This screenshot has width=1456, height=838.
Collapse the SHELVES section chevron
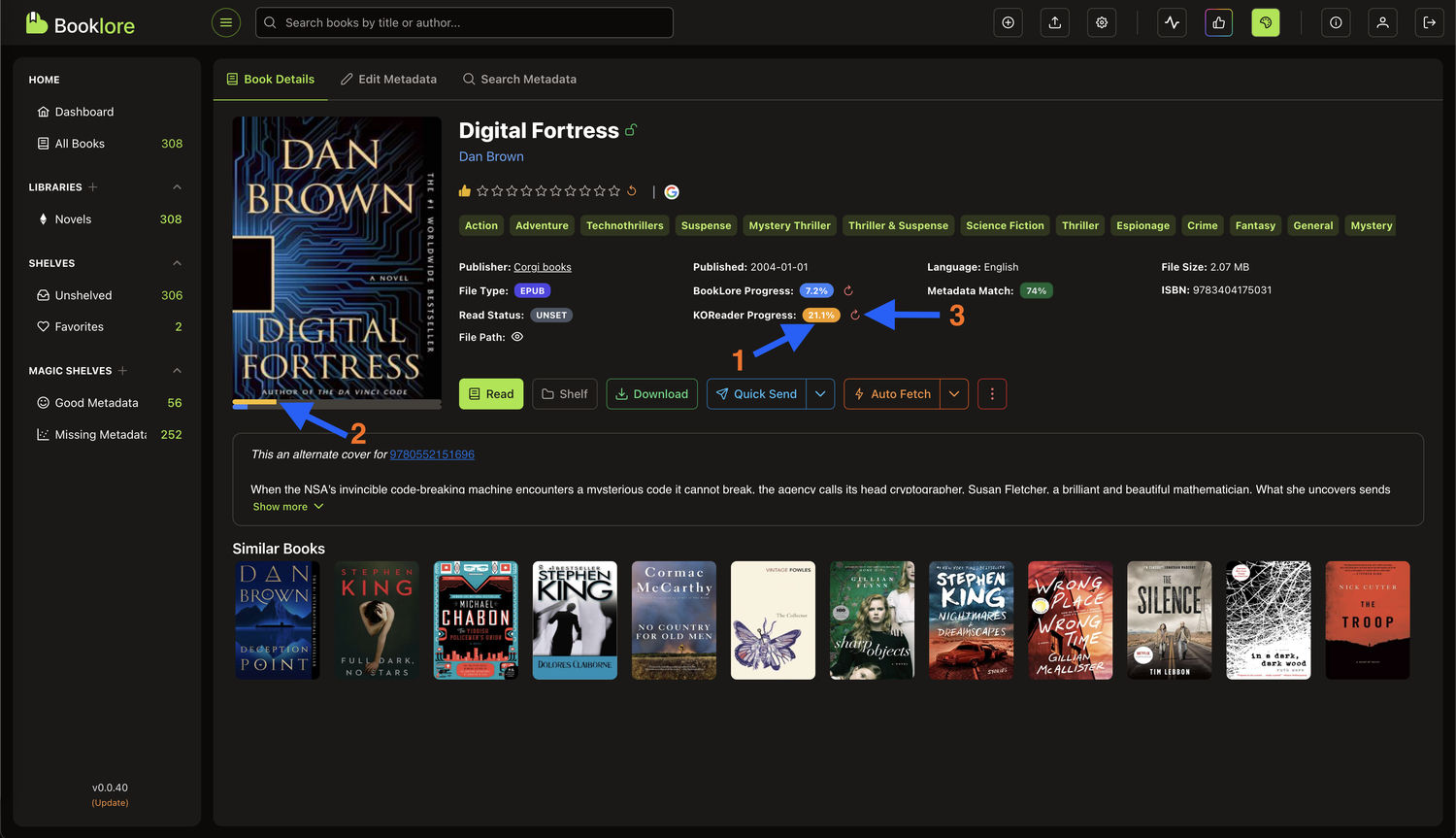(177, 262)
